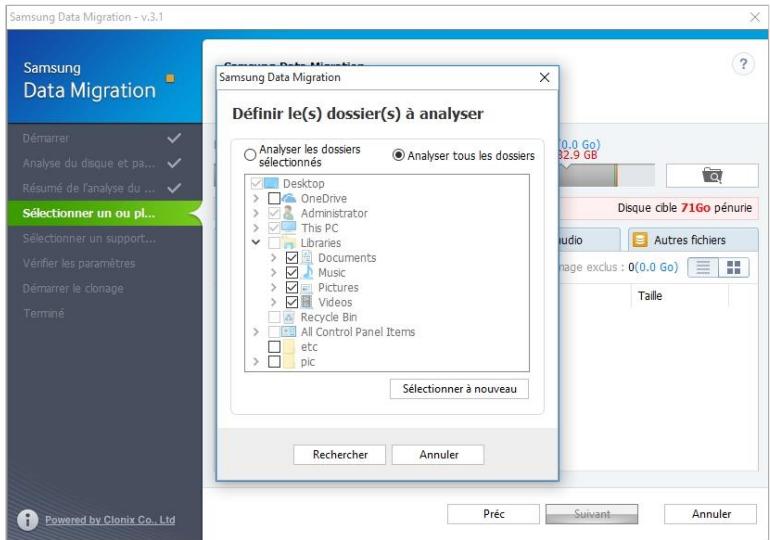Click Annuler in the dialog
Image resolution: width=770 pixels, height=540 pixels.
coord(438,455)
